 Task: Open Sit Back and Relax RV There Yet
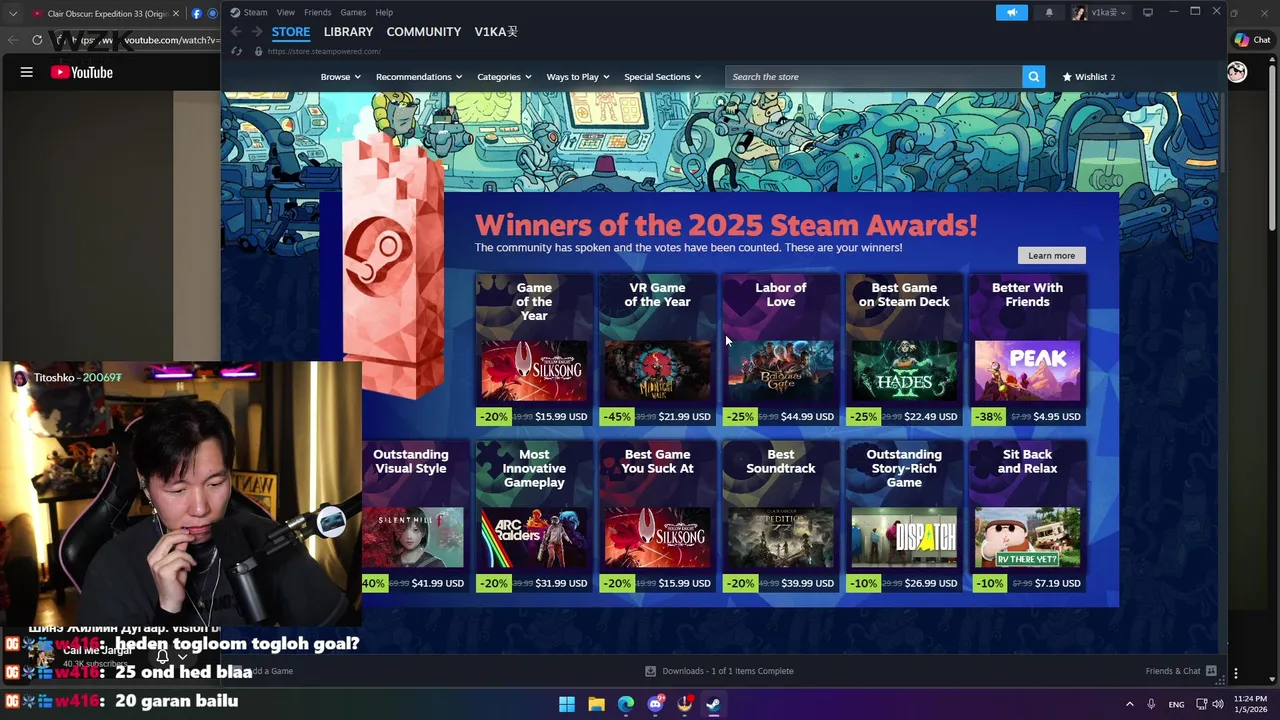(1027, 537)
